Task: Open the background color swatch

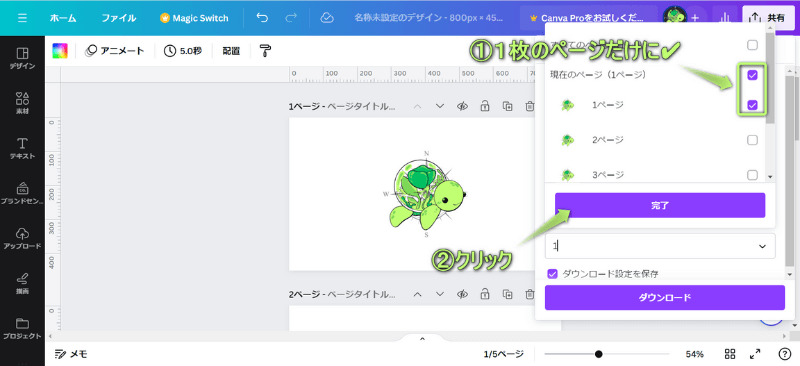Action: [60, 51]
